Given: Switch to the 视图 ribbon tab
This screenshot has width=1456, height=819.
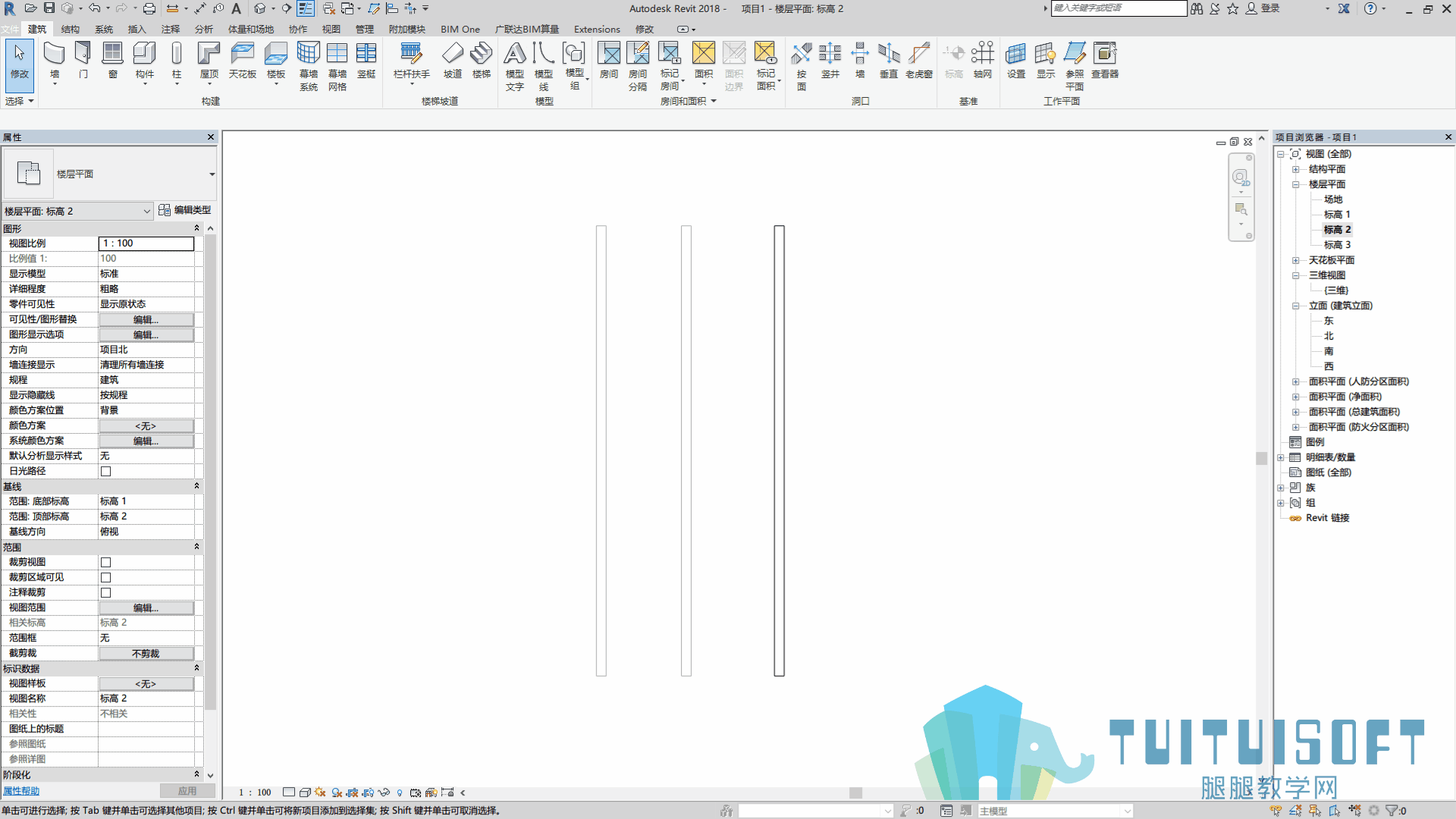Looking at the screenshot, I should tap(331, 29).
